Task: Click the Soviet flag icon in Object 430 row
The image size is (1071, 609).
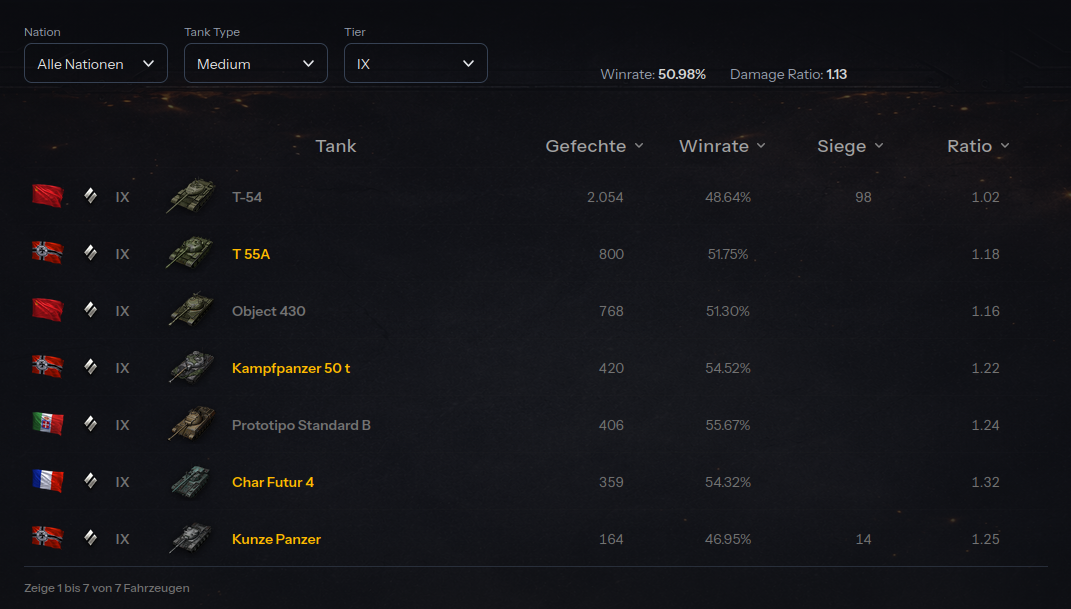Action: pyautogui.click(x=47, y=310)
